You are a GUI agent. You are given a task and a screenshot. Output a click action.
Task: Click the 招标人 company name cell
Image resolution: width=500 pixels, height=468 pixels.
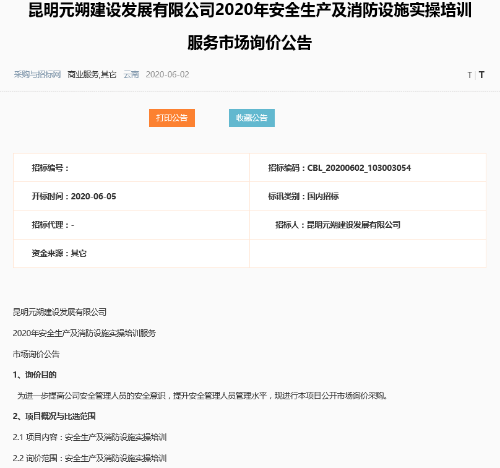click(x=368, y=225)
